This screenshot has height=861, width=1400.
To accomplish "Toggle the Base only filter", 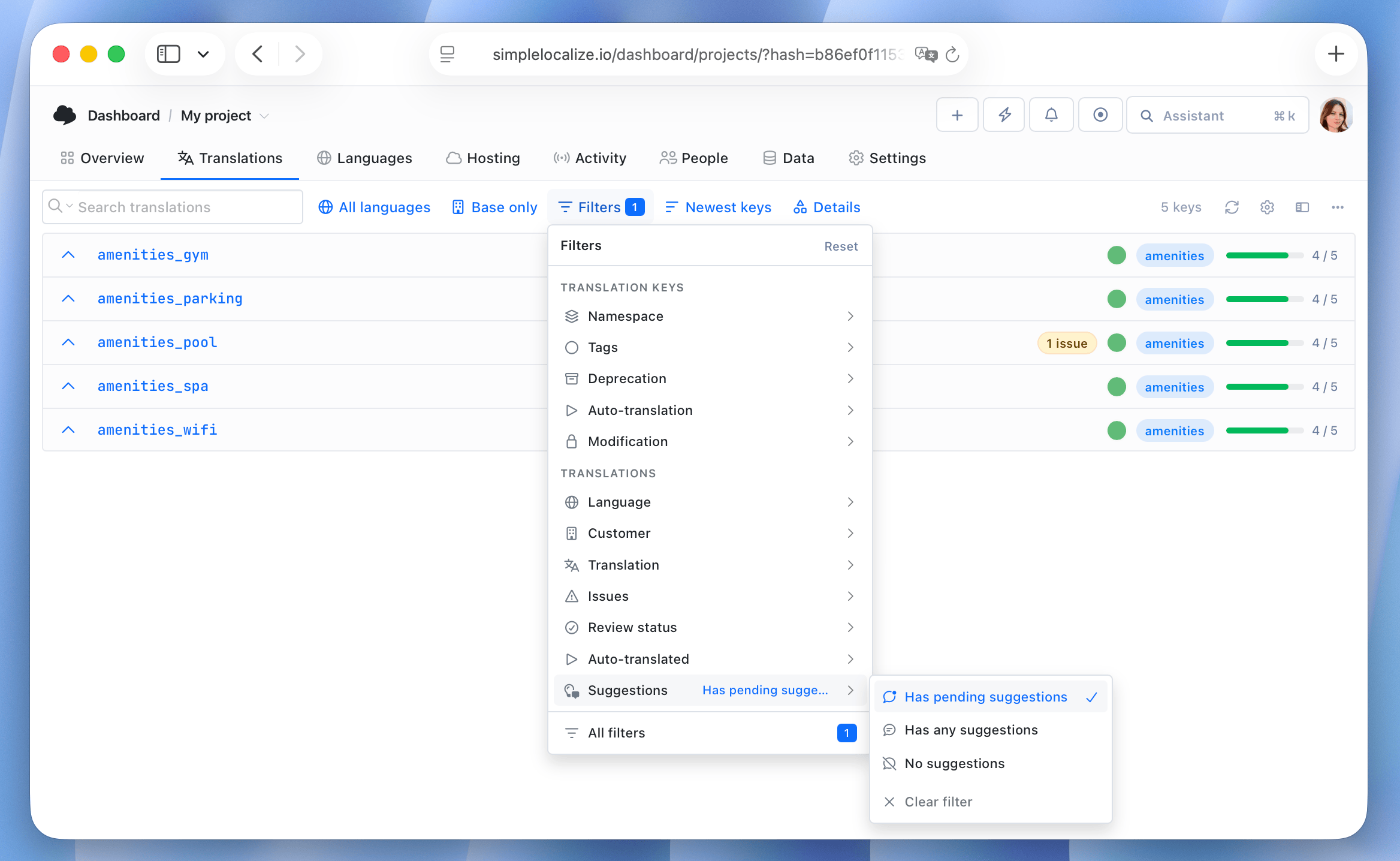I will click(x=495, y=207).
